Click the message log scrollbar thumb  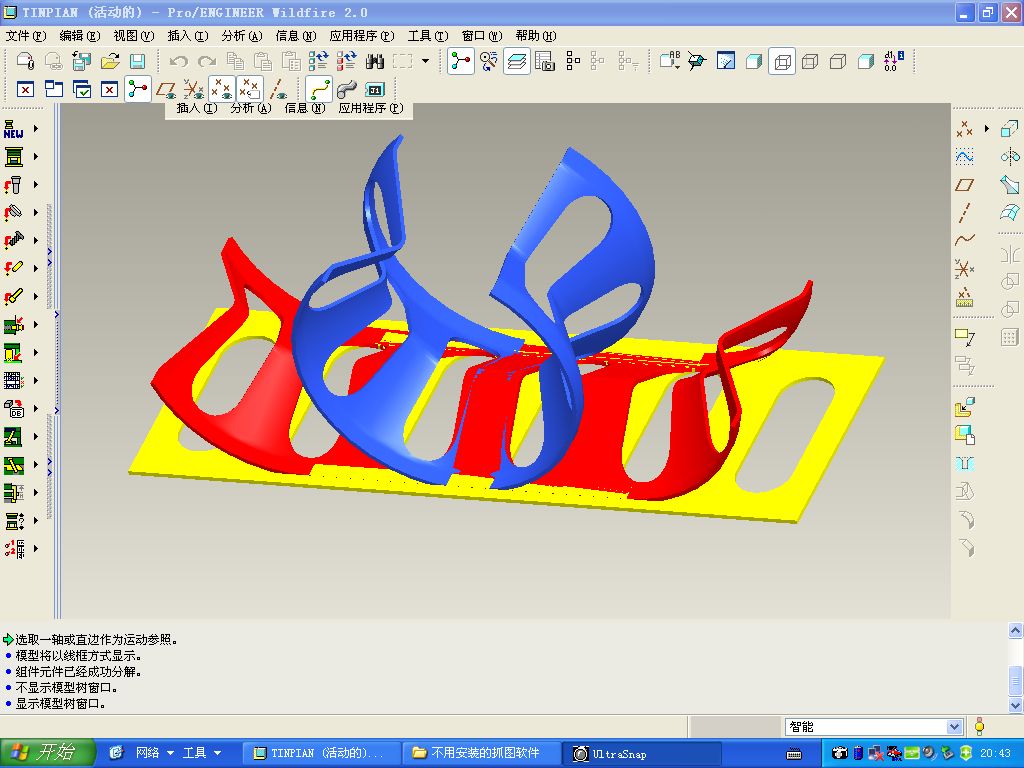[1016, 681]
